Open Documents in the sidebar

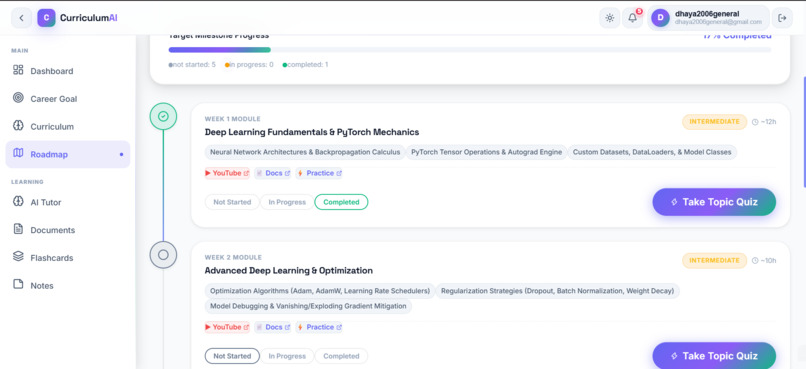click(x=67, y=230)
